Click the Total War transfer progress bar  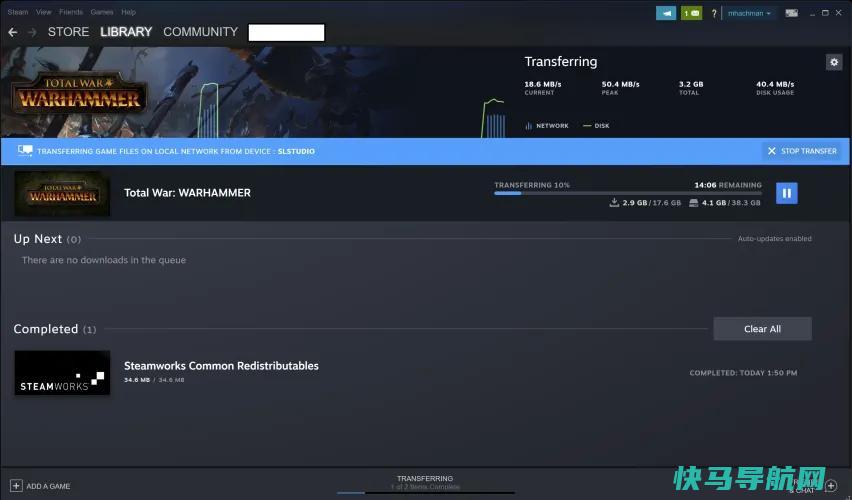coord(628,193)
